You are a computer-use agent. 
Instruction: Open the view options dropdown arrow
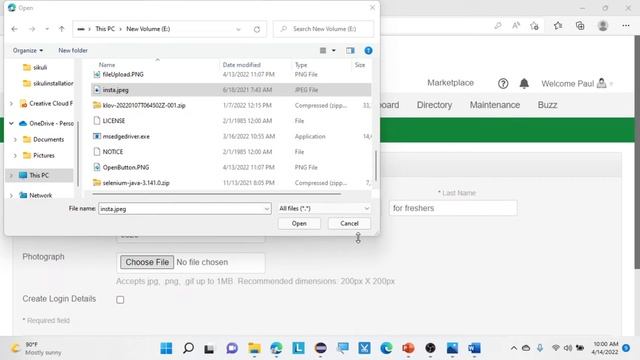tap(333, 50)
